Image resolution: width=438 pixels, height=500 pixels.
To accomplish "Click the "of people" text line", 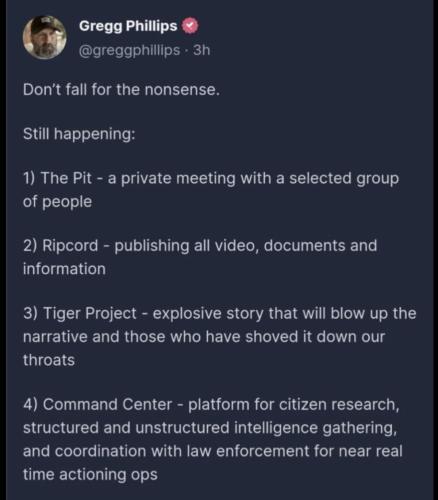I will (57, 202).
